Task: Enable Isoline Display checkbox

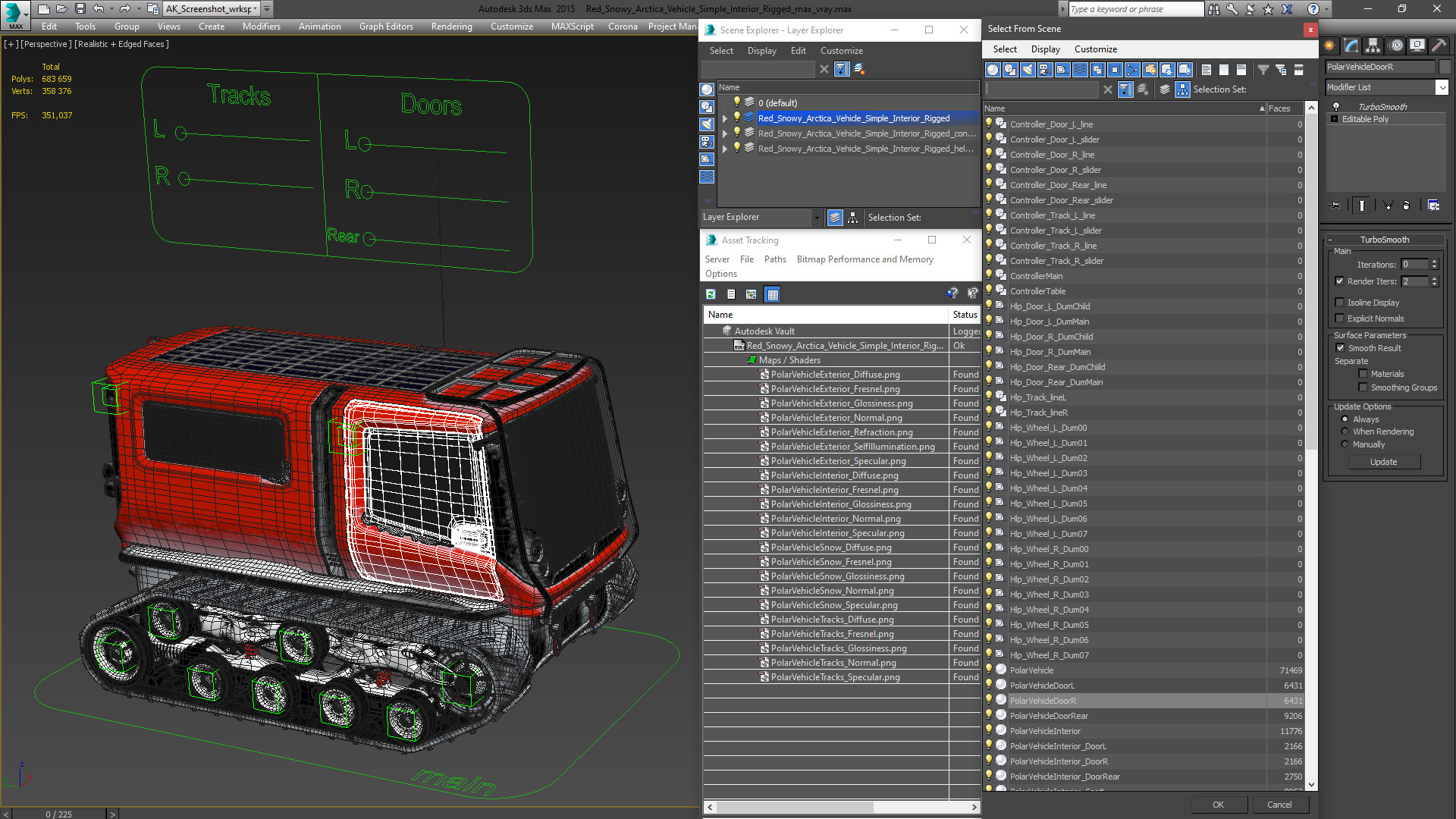Action: (x=1339, y=303)
